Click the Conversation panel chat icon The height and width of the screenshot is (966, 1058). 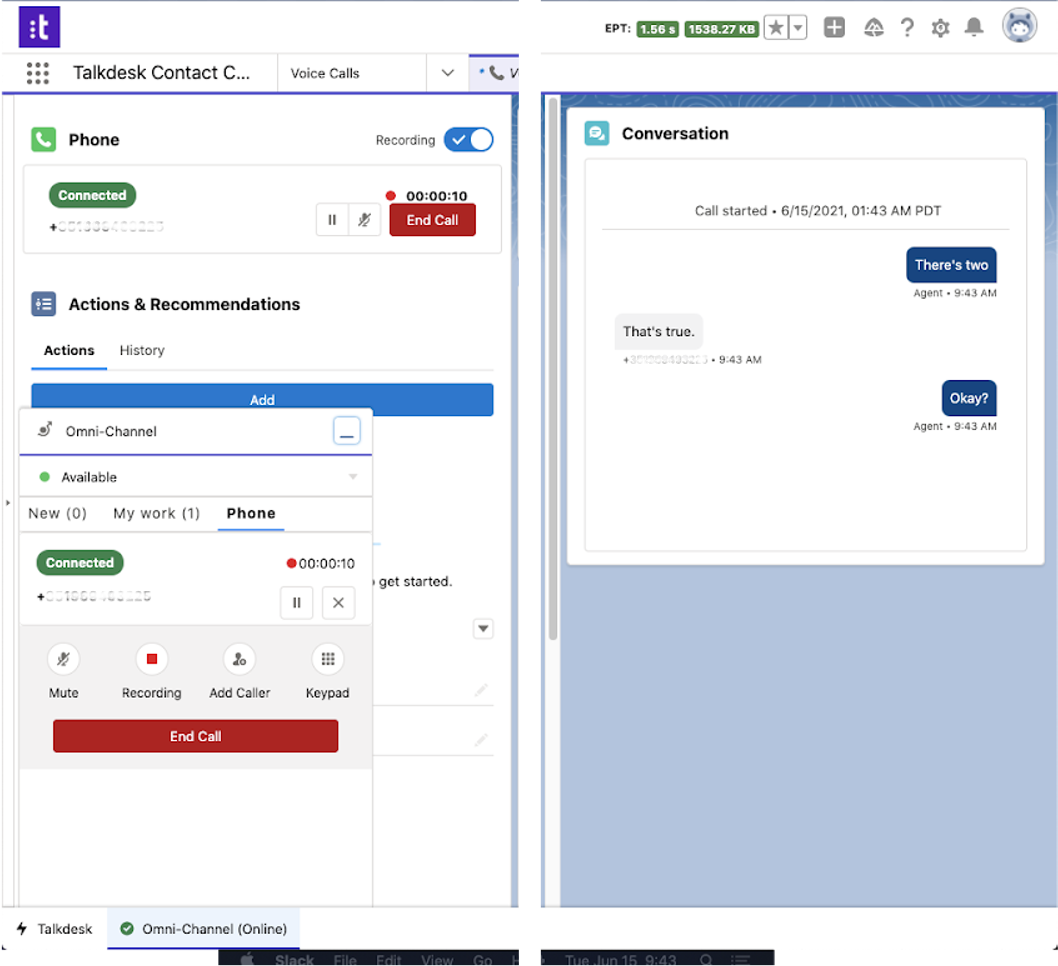point(597,133)
